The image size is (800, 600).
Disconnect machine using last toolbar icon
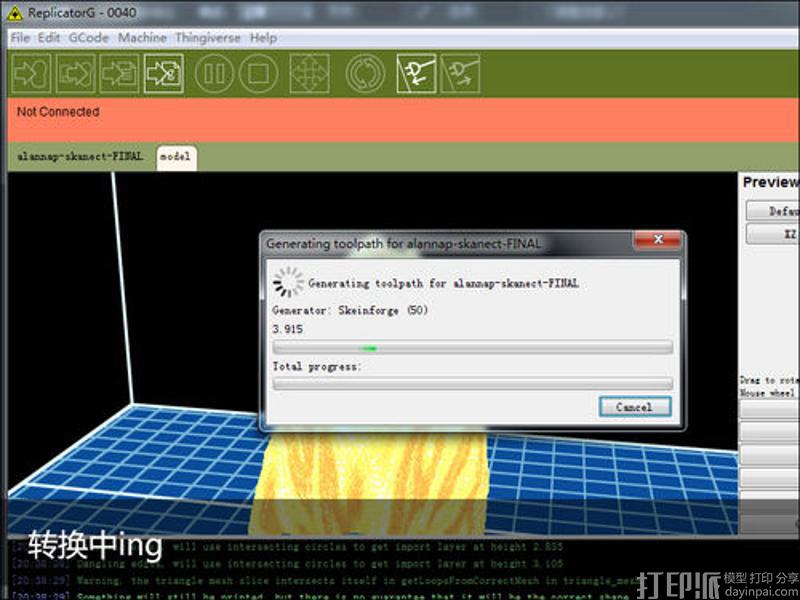tap(460, 74)
